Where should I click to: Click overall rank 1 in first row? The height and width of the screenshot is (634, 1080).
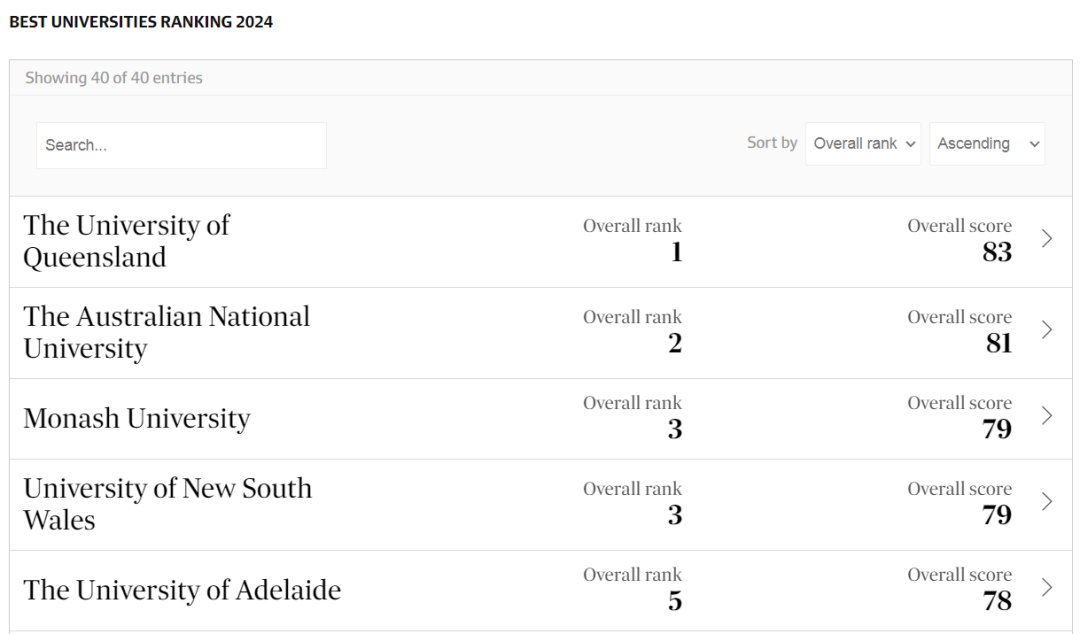[676, 252]
